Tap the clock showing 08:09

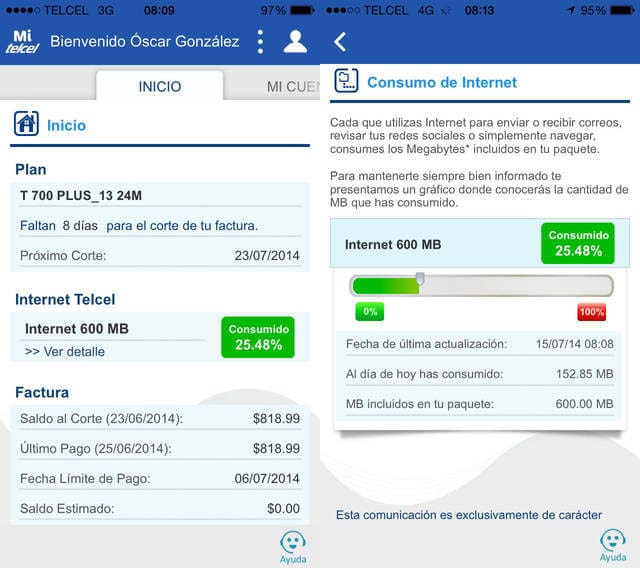point(159,10)
